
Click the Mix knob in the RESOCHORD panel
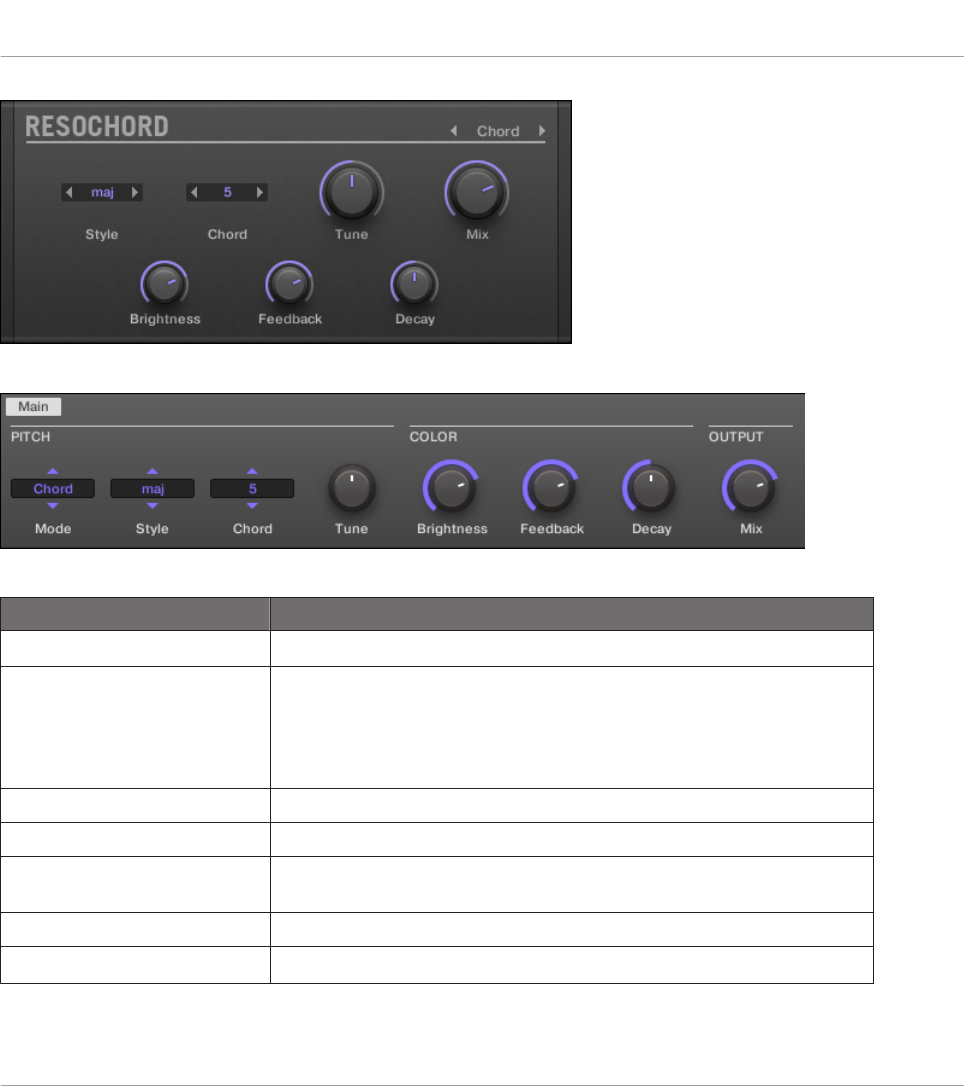pos(477,191)
